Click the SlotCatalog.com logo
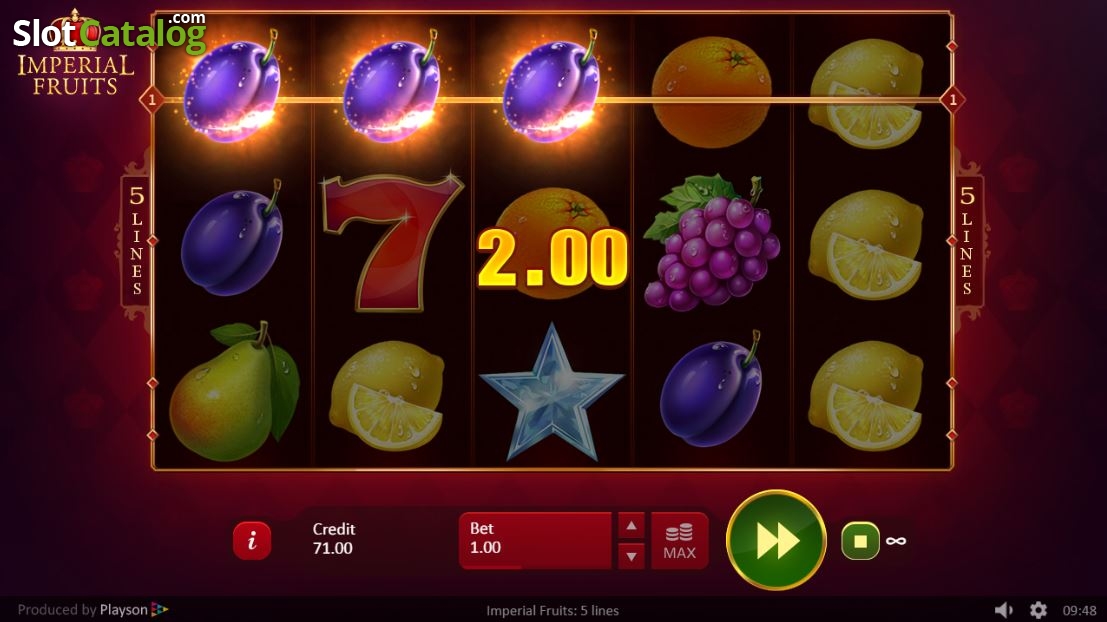1107x622 pixels. click(x=109, y=32)
